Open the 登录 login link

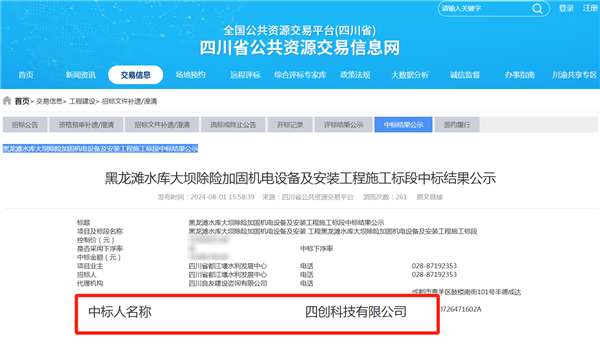[566, 8]
